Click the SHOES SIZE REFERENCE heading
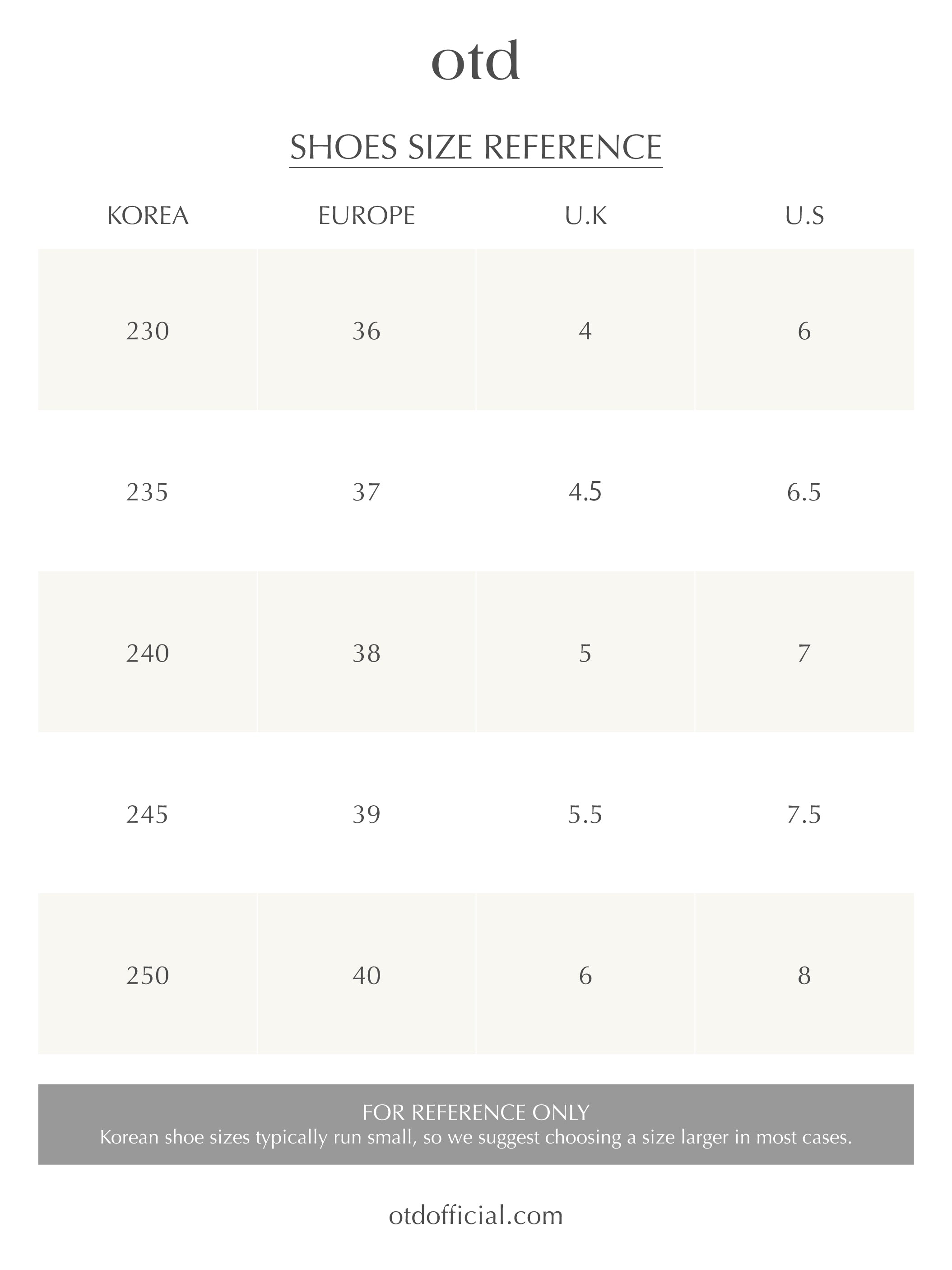 click(476, 147)
